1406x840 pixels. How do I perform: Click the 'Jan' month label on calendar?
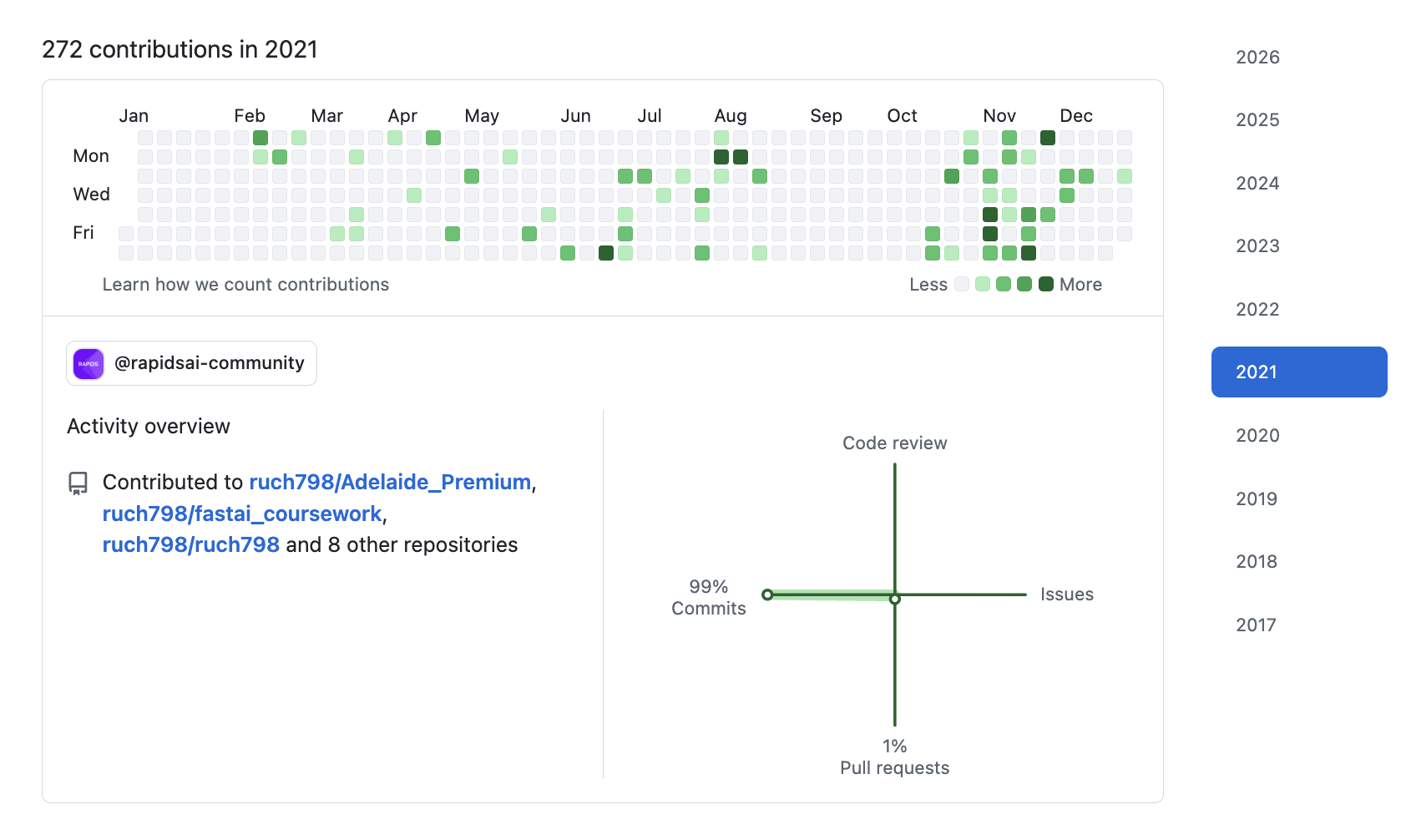134,116
